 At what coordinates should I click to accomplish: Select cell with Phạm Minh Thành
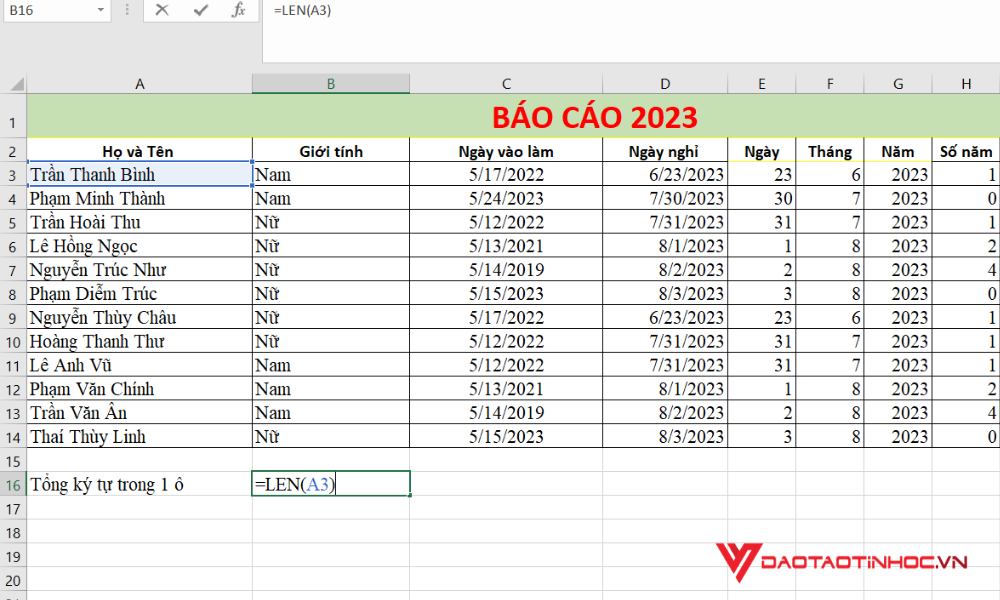(140, 198)
